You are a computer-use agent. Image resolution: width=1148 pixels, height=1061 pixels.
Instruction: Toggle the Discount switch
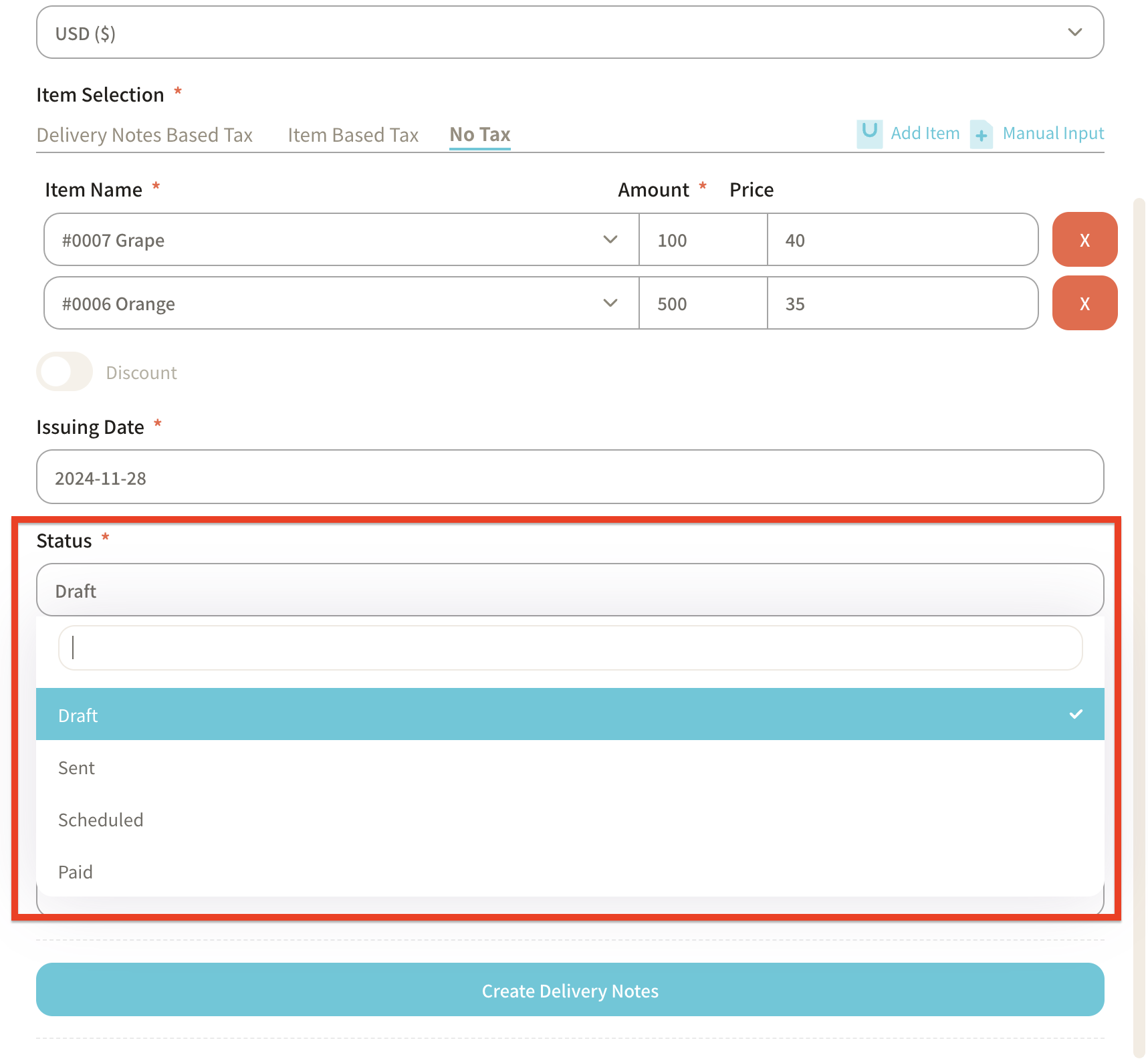point(64,372)
